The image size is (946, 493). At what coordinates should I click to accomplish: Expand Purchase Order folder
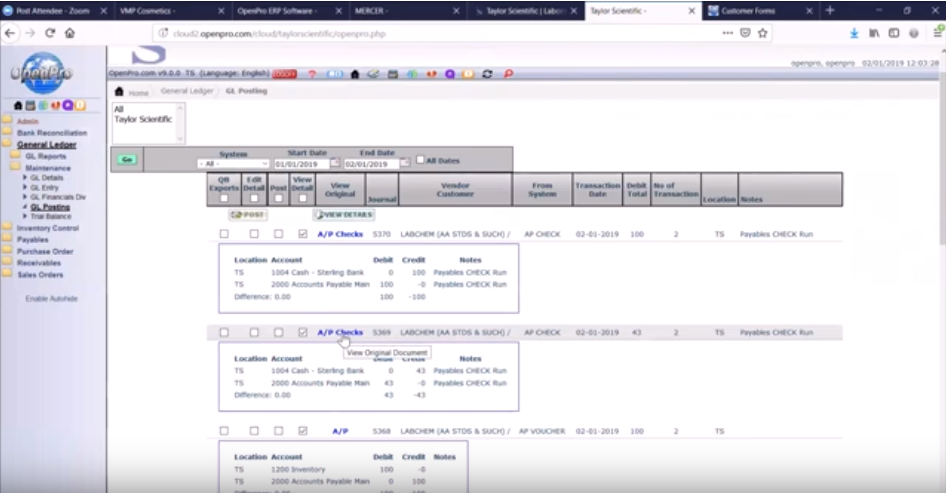[7, 251]
